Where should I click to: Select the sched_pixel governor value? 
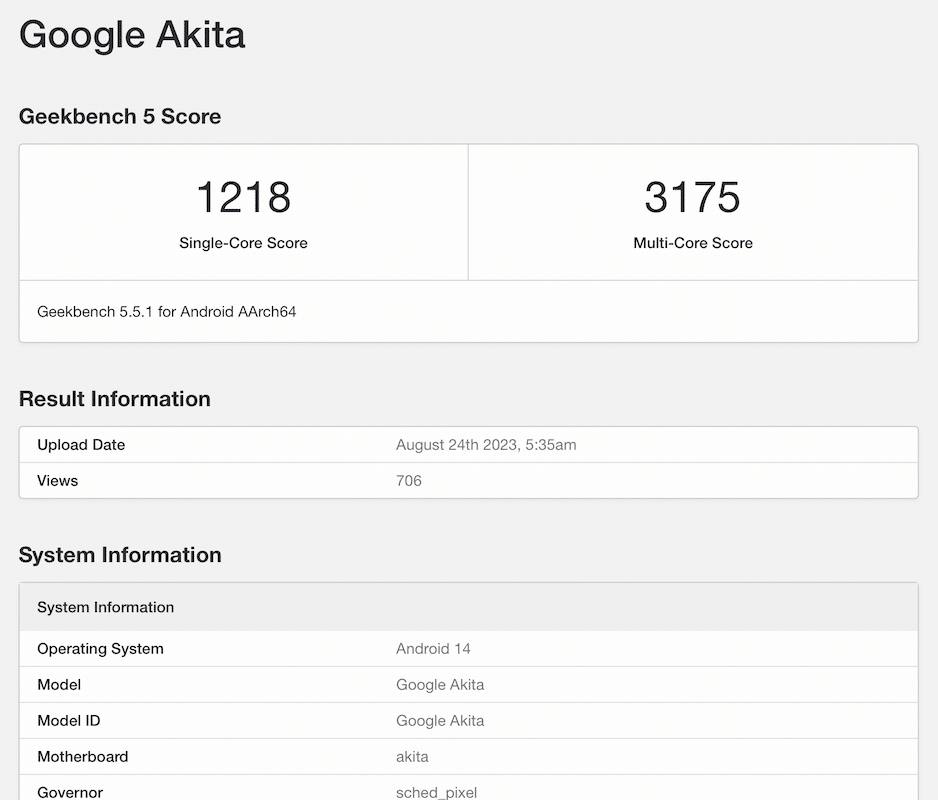437,792
